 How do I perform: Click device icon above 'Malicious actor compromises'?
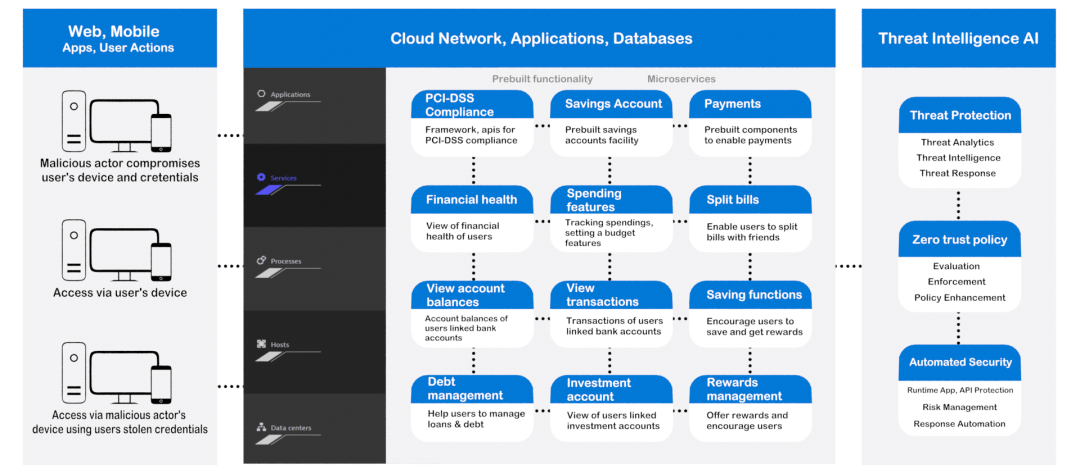pos(116,121)
